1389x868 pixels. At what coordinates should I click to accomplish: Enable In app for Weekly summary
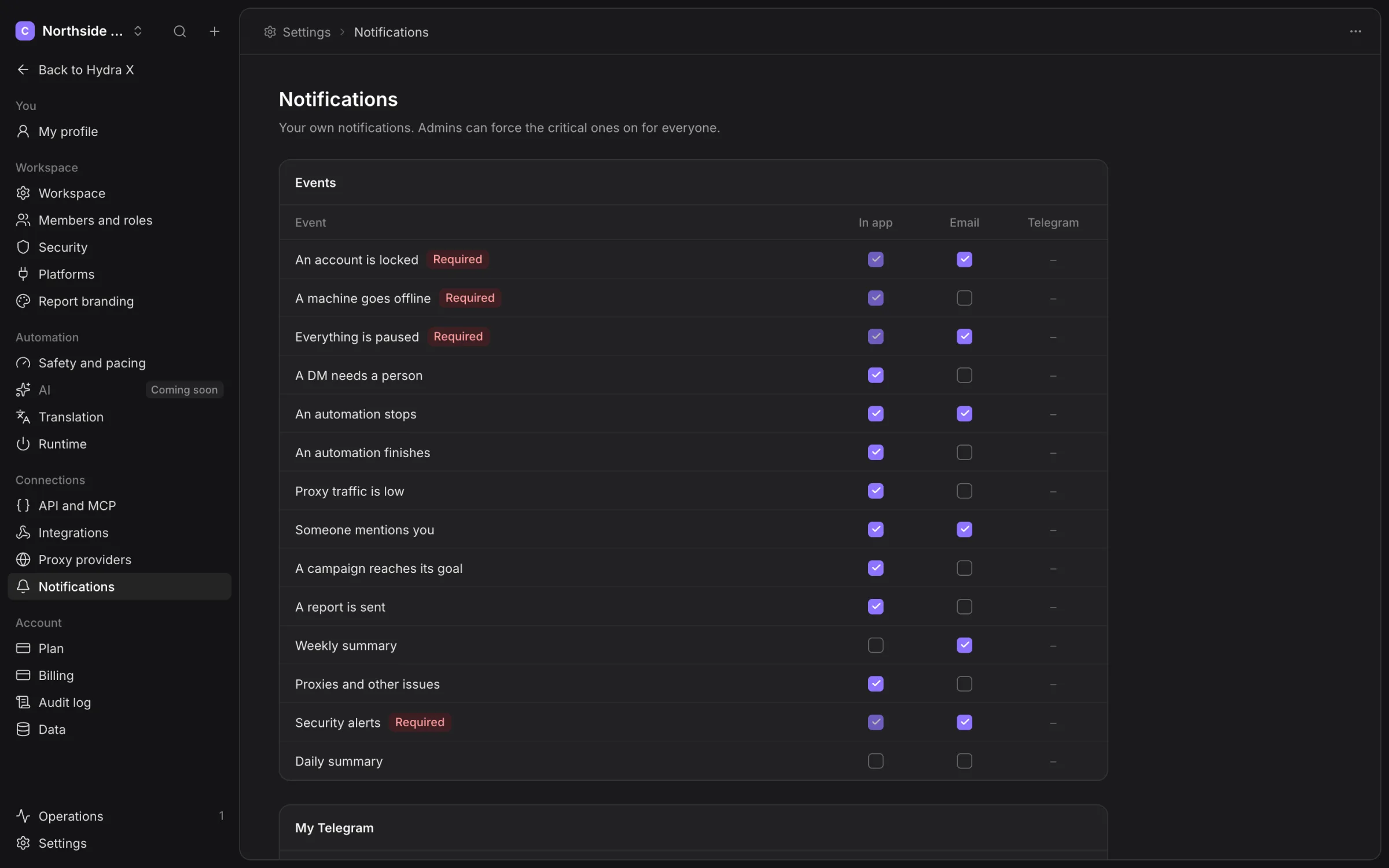[x=876, y=645]
